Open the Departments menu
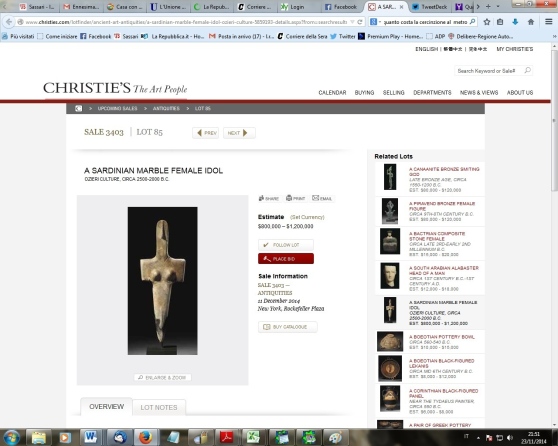This screenshot has height=446, width=558. (x=432, y=93)
